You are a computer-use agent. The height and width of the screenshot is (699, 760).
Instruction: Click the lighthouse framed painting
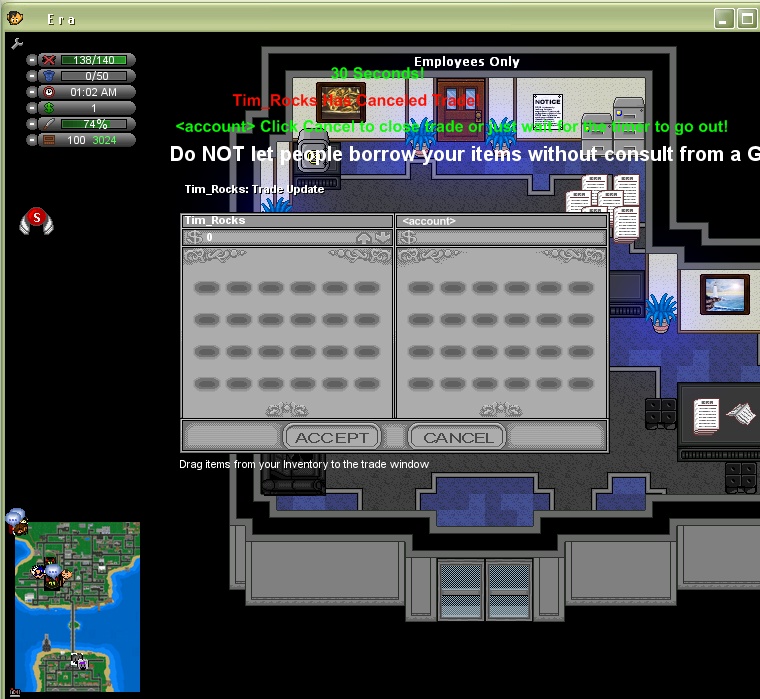click(x=725, y=294)
